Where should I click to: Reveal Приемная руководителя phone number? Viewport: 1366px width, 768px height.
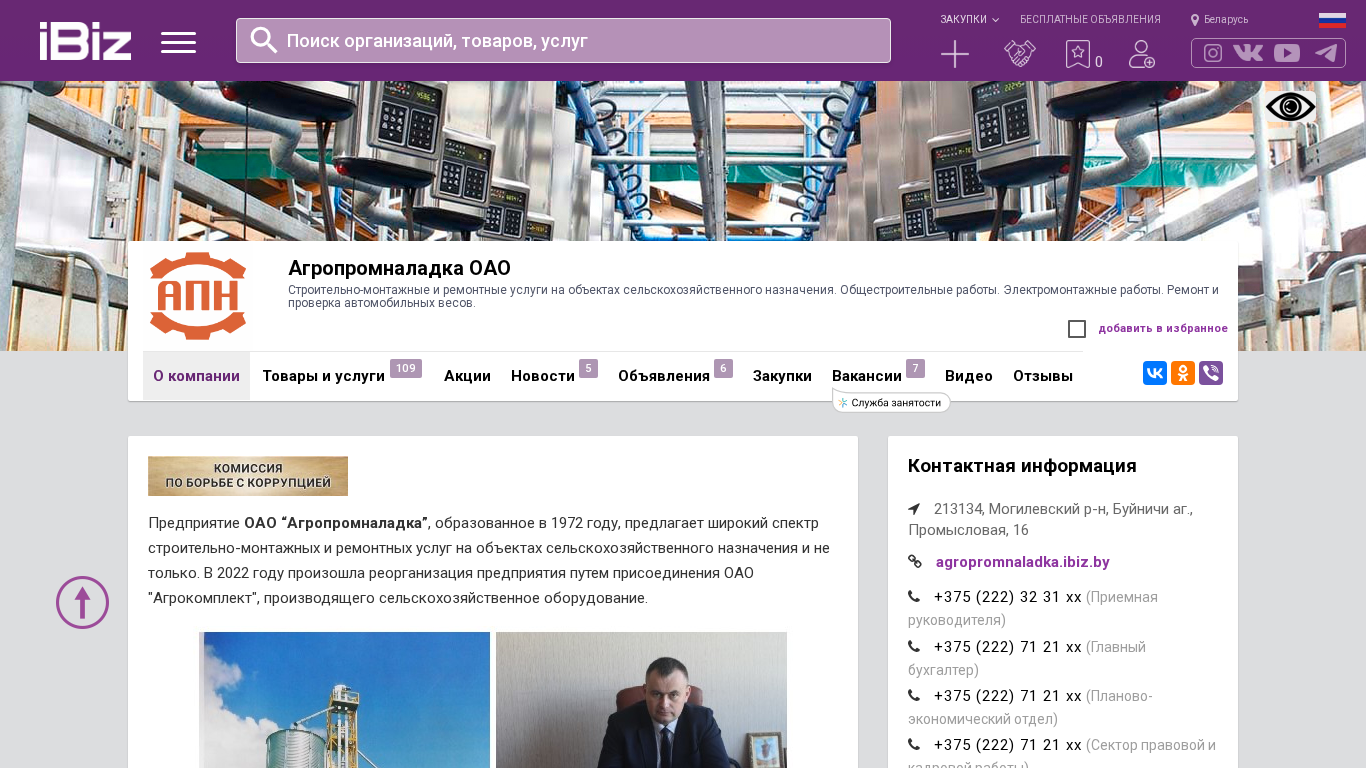pyautogui.click(x=1007, y=597)
